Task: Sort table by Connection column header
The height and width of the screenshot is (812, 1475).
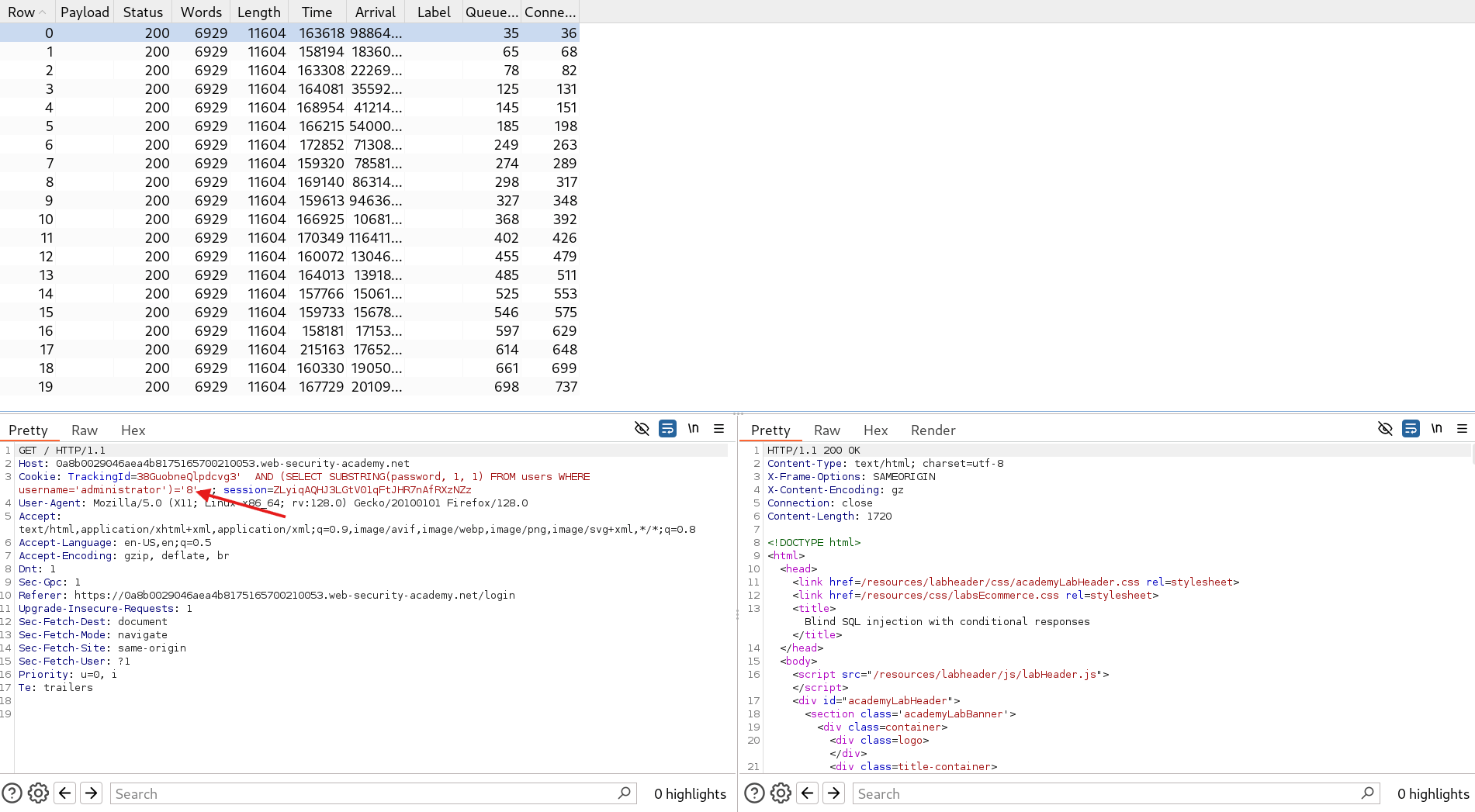Action: (x=550, y=12)
